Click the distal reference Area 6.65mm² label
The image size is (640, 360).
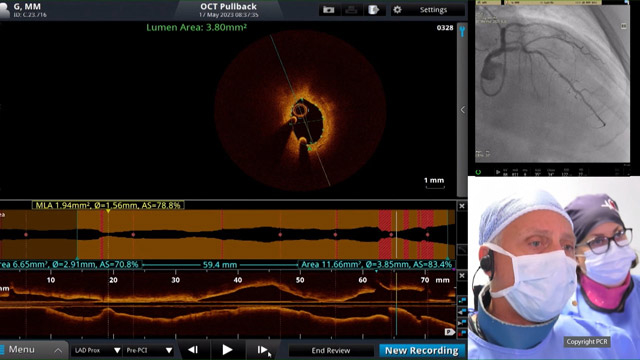71,264
